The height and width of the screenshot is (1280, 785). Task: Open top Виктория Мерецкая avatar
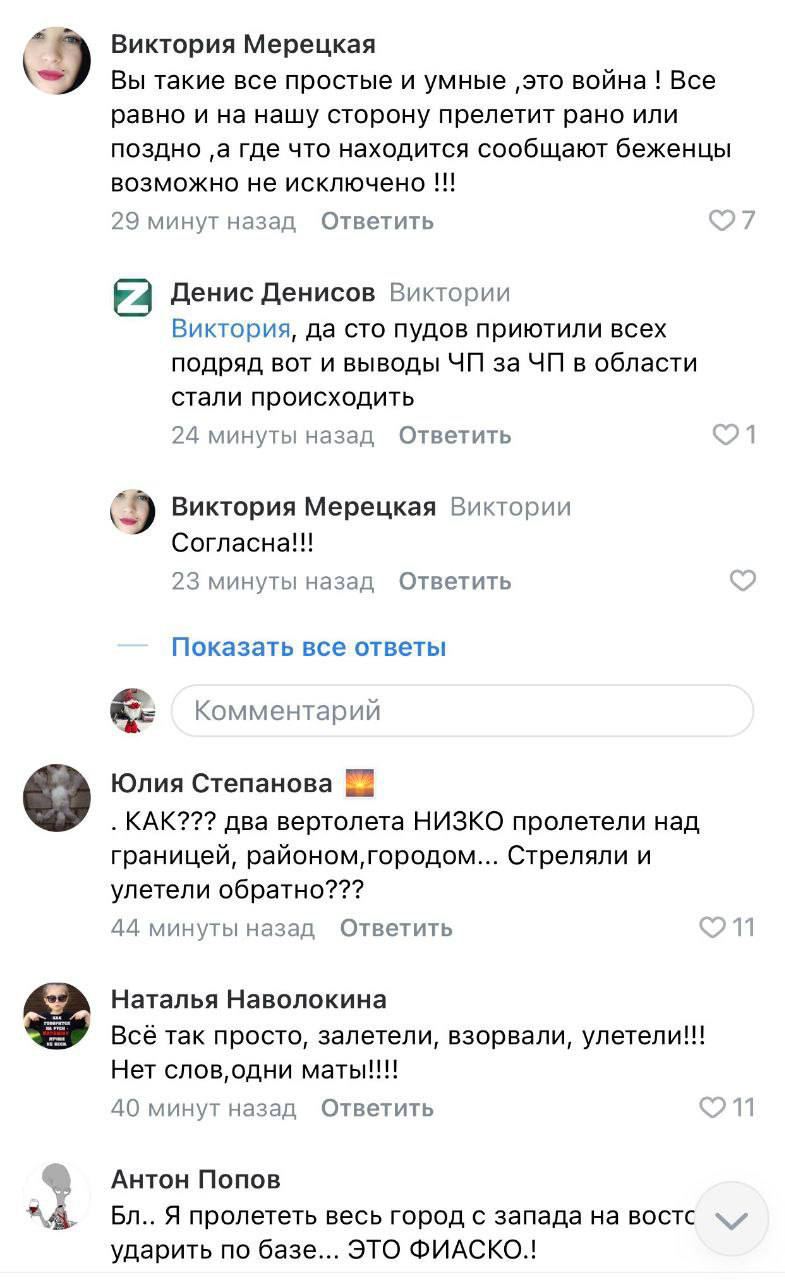(57, 60)
